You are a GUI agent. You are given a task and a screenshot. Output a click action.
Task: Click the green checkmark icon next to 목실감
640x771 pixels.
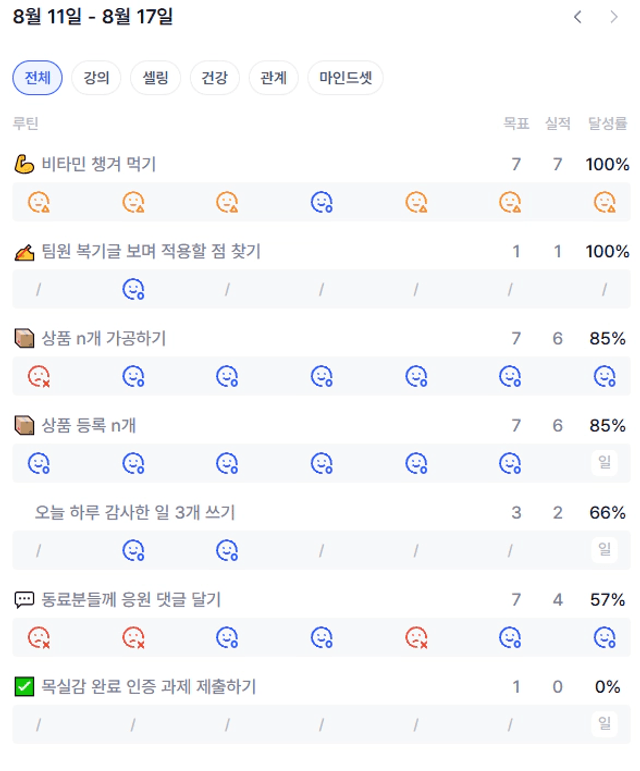click(x=24, y=686)
